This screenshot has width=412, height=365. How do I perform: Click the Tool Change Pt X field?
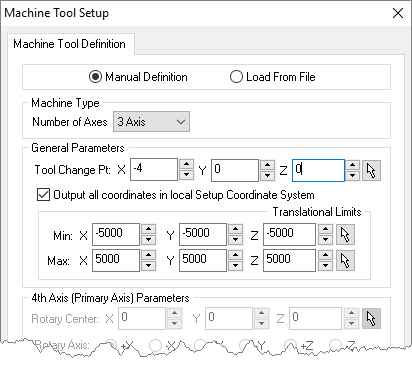pos(154,170)
